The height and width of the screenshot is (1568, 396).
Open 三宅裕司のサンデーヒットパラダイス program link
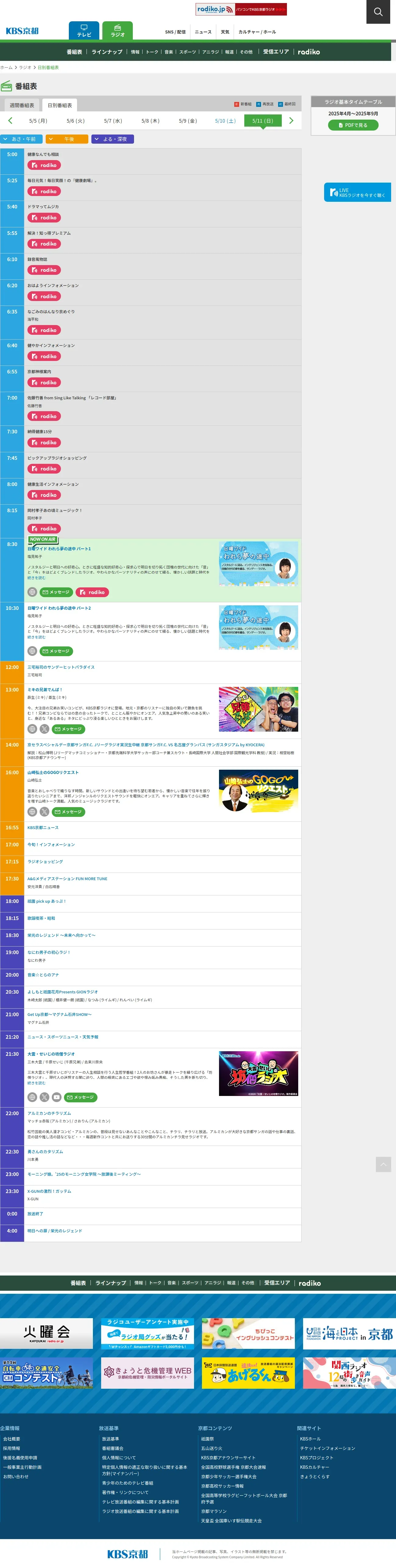pos(61,667)
